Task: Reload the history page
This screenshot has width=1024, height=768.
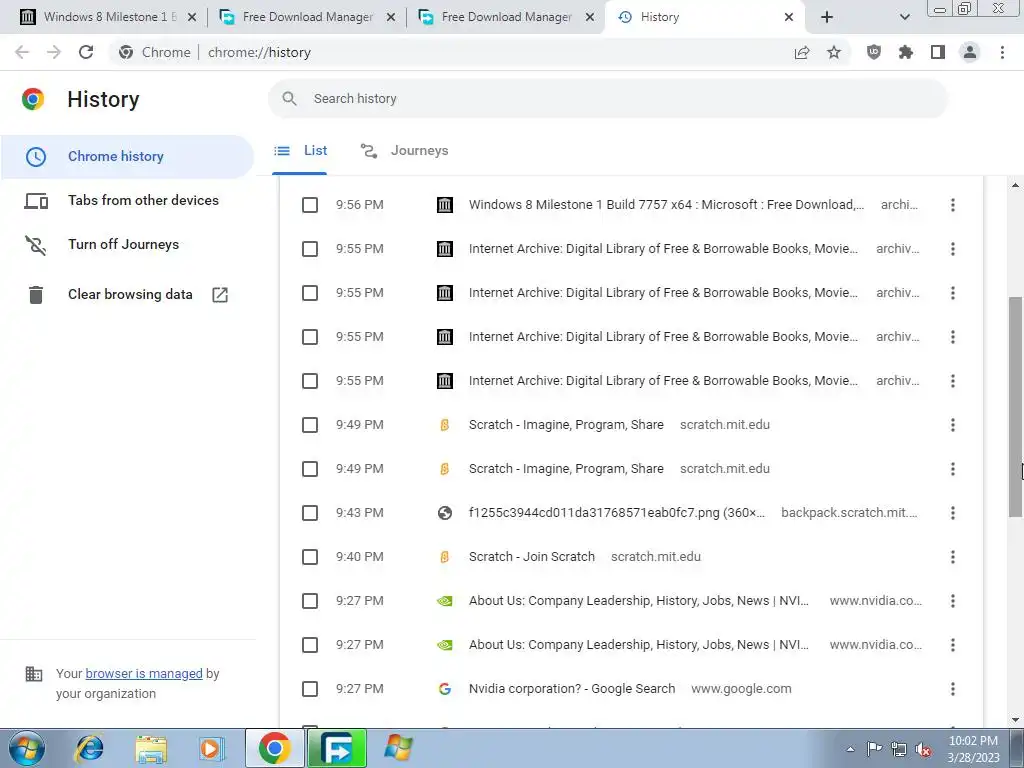Action: pyautogui.click(x=86, y=52)
